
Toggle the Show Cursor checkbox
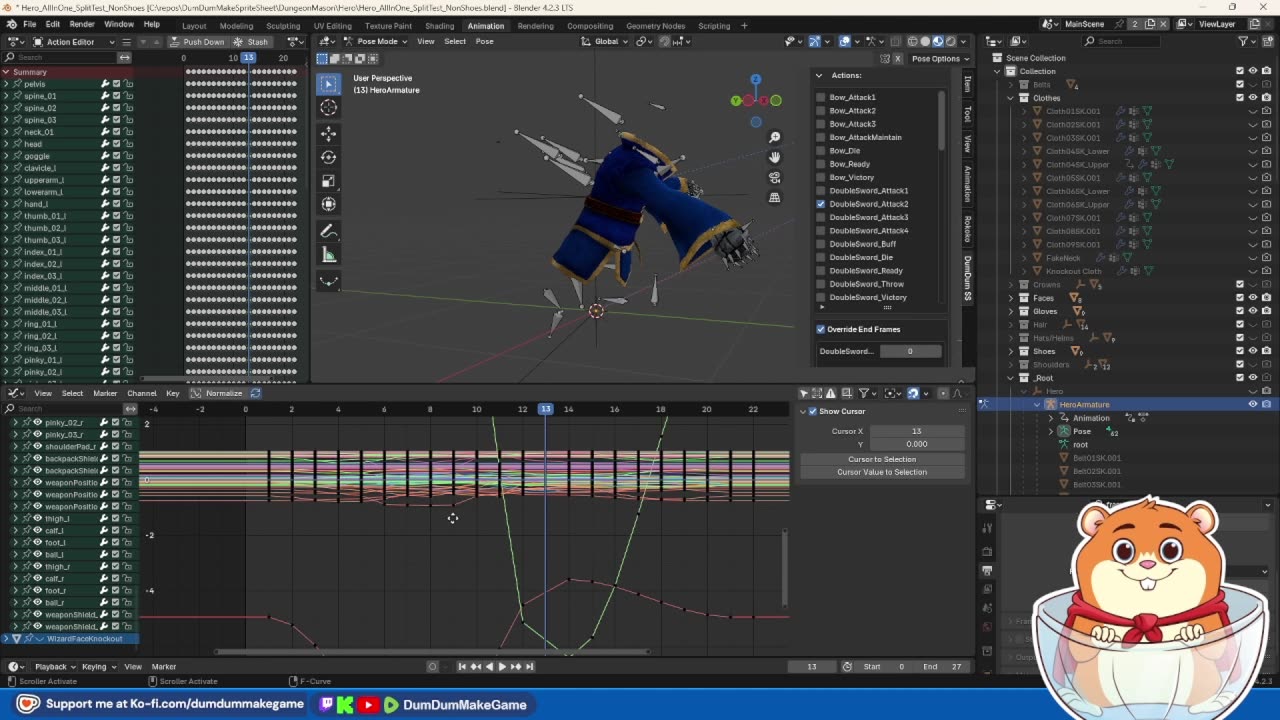pos(813,411)
